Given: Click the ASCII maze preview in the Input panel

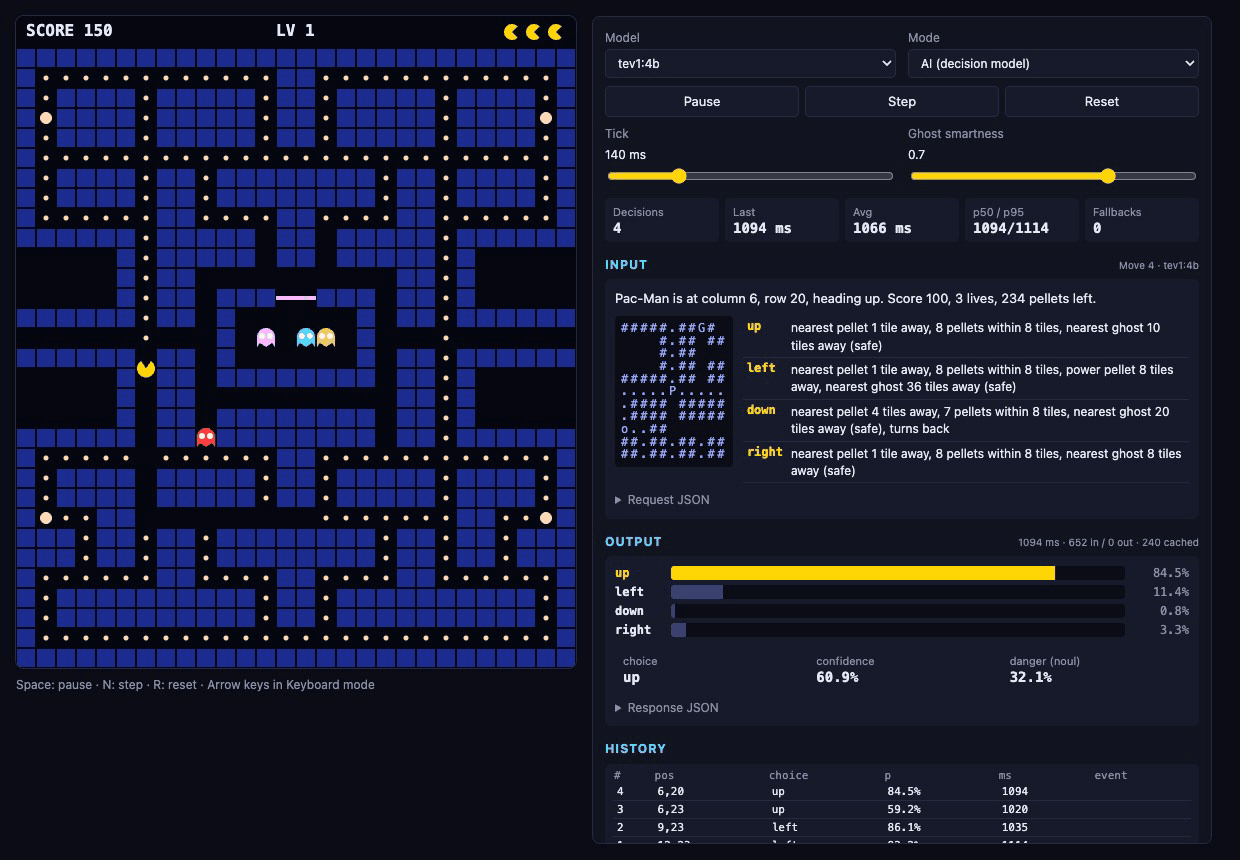Looking at the screenshot, I should coord(674,391).
